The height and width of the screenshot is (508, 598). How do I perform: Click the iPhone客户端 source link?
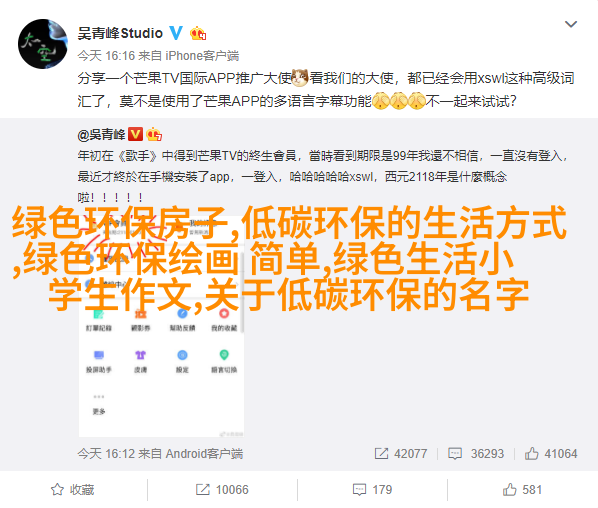pos(202,56)
